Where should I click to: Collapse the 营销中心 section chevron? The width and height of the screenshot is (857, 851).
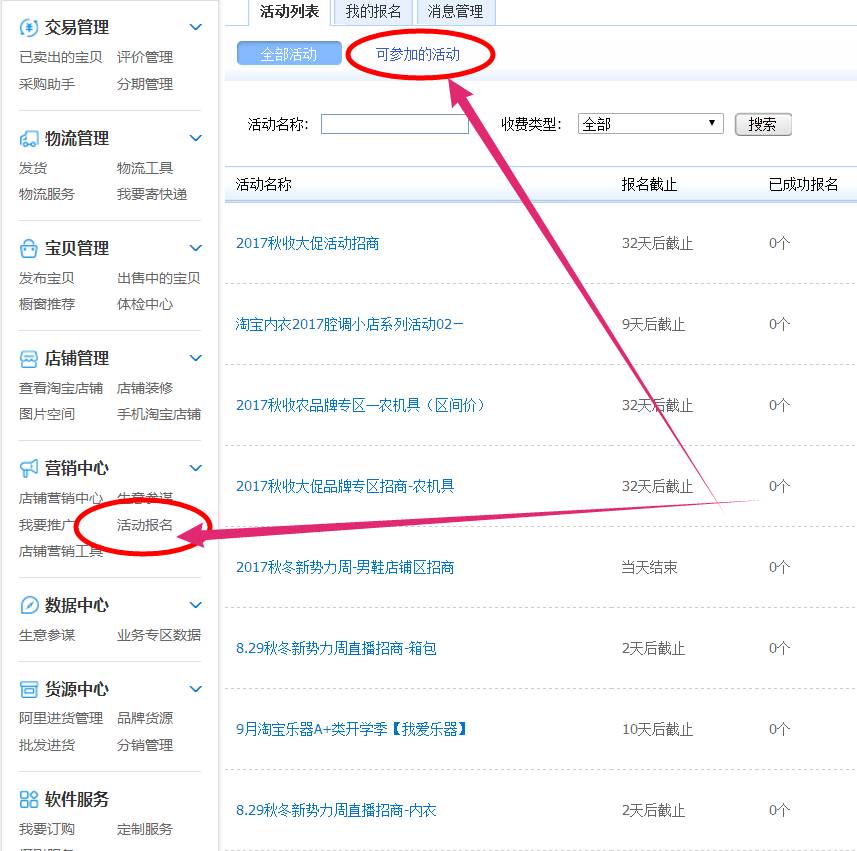click(x=196, y=467)
